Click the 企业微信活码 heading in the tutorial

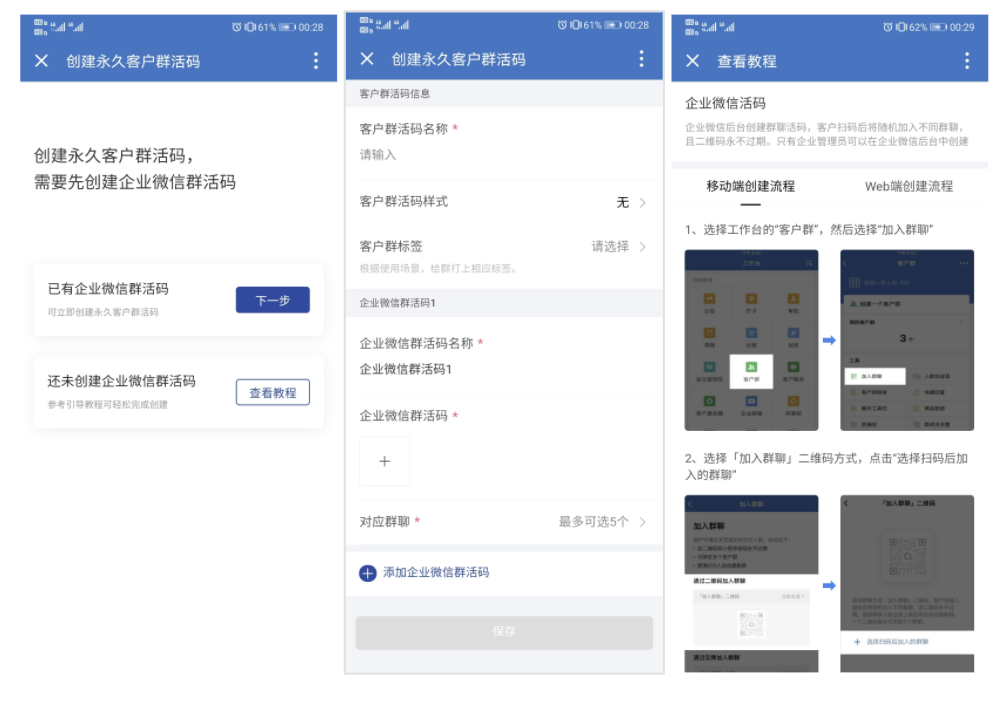[x=725, y=103]
